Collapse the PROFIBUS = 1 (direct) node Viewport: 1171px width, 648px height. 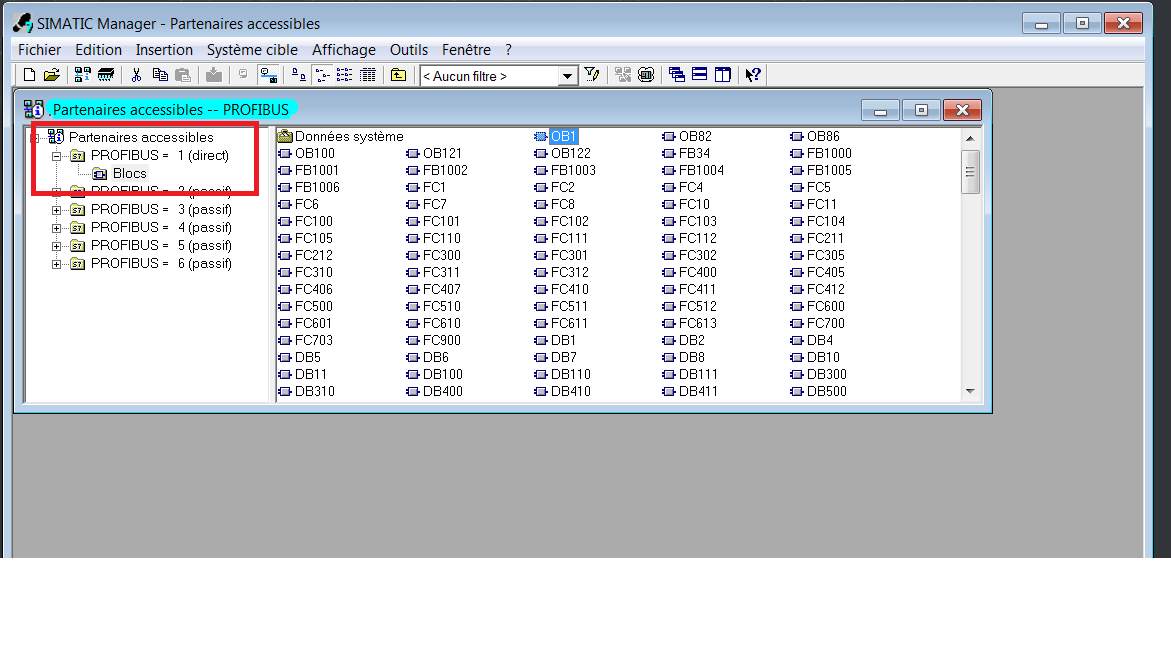click(57, 156)
